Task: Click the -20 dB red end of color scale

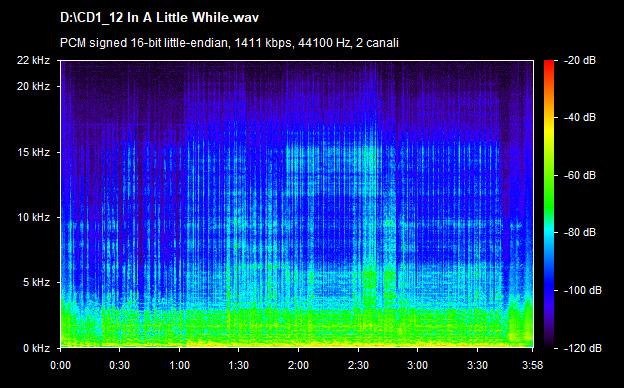Action: [x=549, y=62]
